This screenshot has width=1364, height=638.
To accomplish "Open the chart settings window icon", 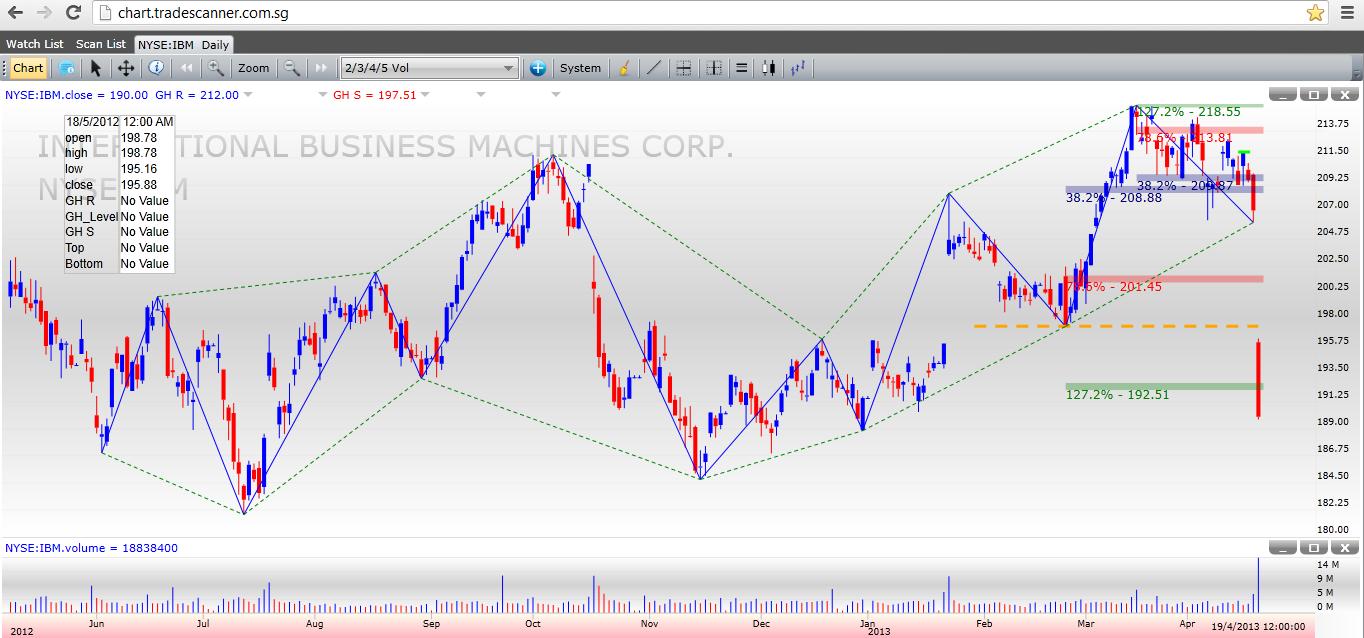I will click(67, 68).
